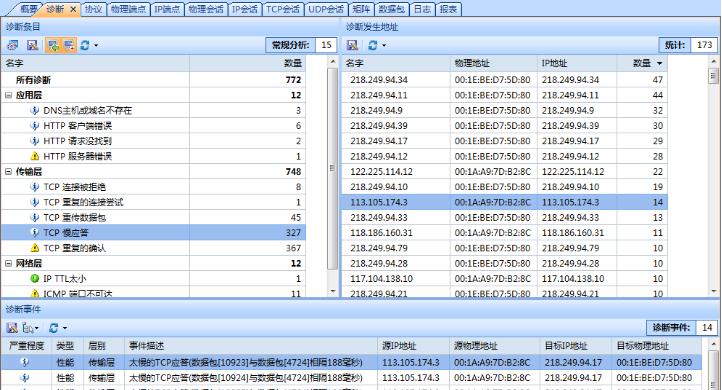
Task: Click the refresh icon in 诊断条目 toolbar
Action: (x=85, y=45)
